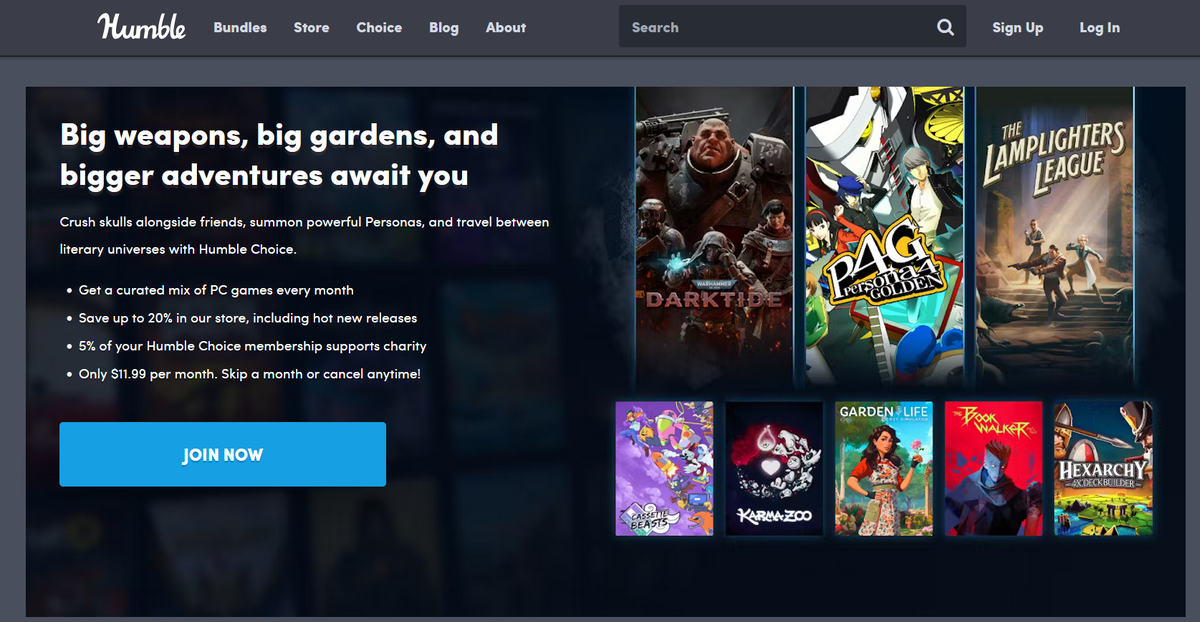Screen dimensions: 1200x622
Task: Open the Garden Life game thumbnail
Action: [884, 468]
